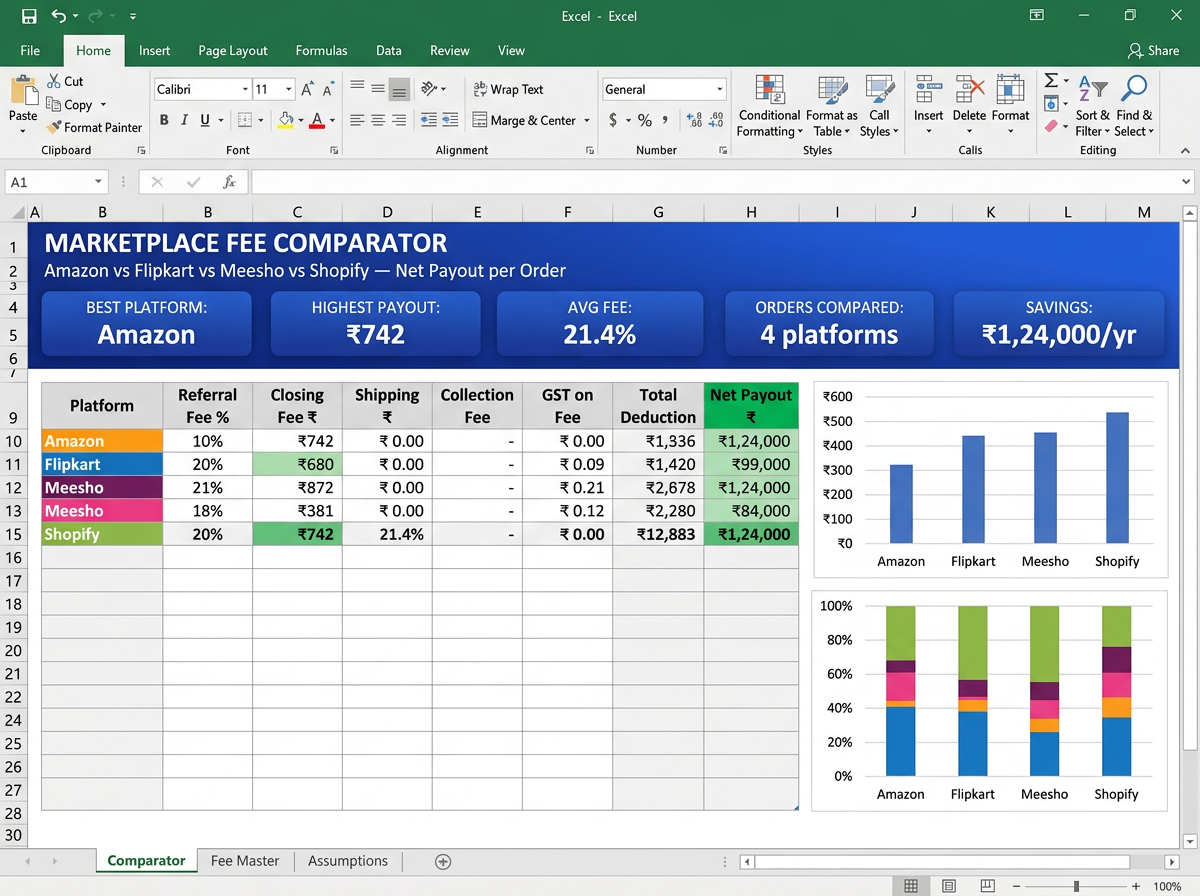Image resolution: width=1200 pixels, height=896 pixels.
Task: Click the Fill down icon in Editing
Action: click(x=1051, y=103)
